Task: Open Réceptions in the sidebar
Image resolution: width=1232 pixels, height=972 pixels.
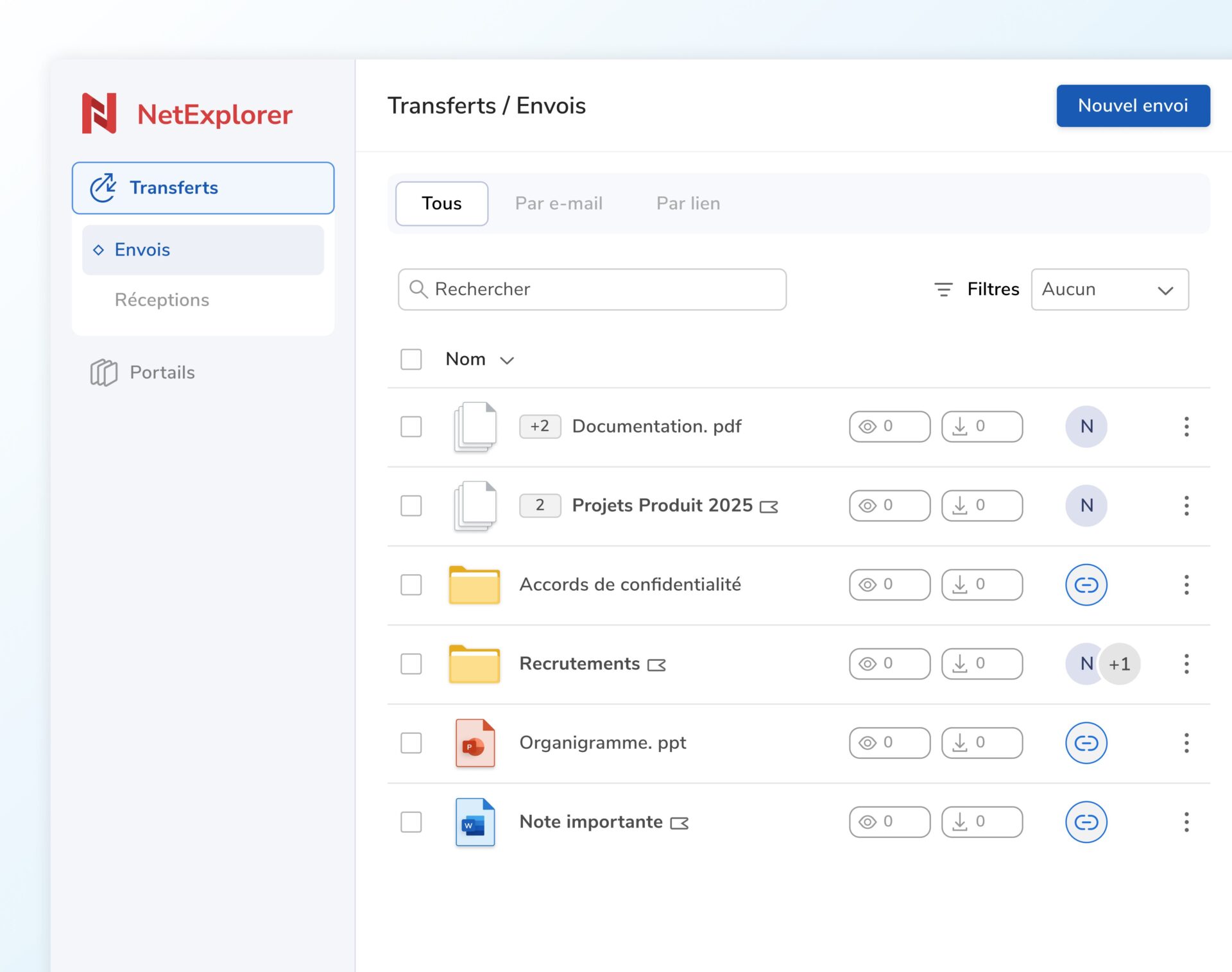Action: click(162, 300)
